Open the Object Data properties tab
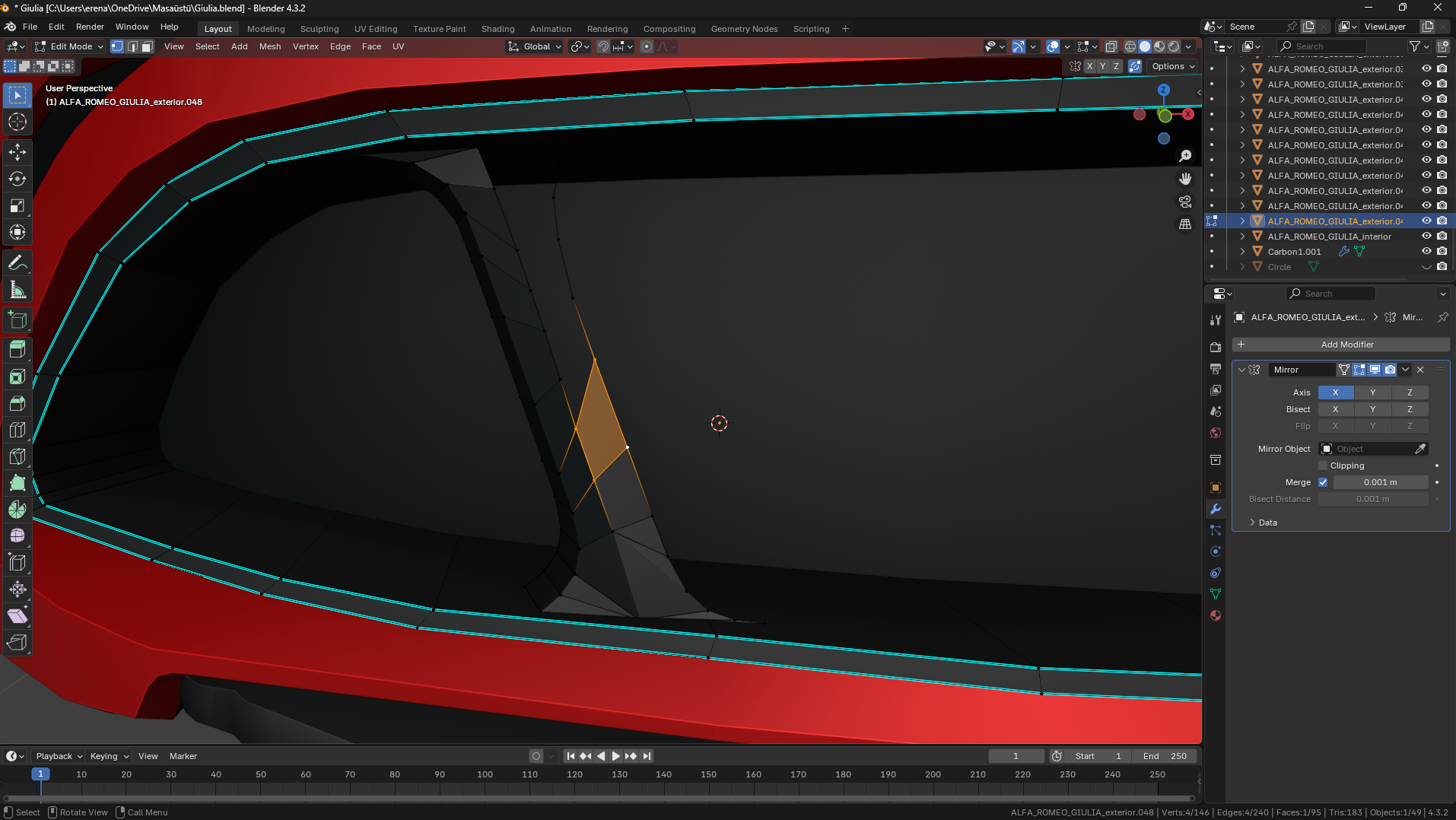 tap(1216, 594)
